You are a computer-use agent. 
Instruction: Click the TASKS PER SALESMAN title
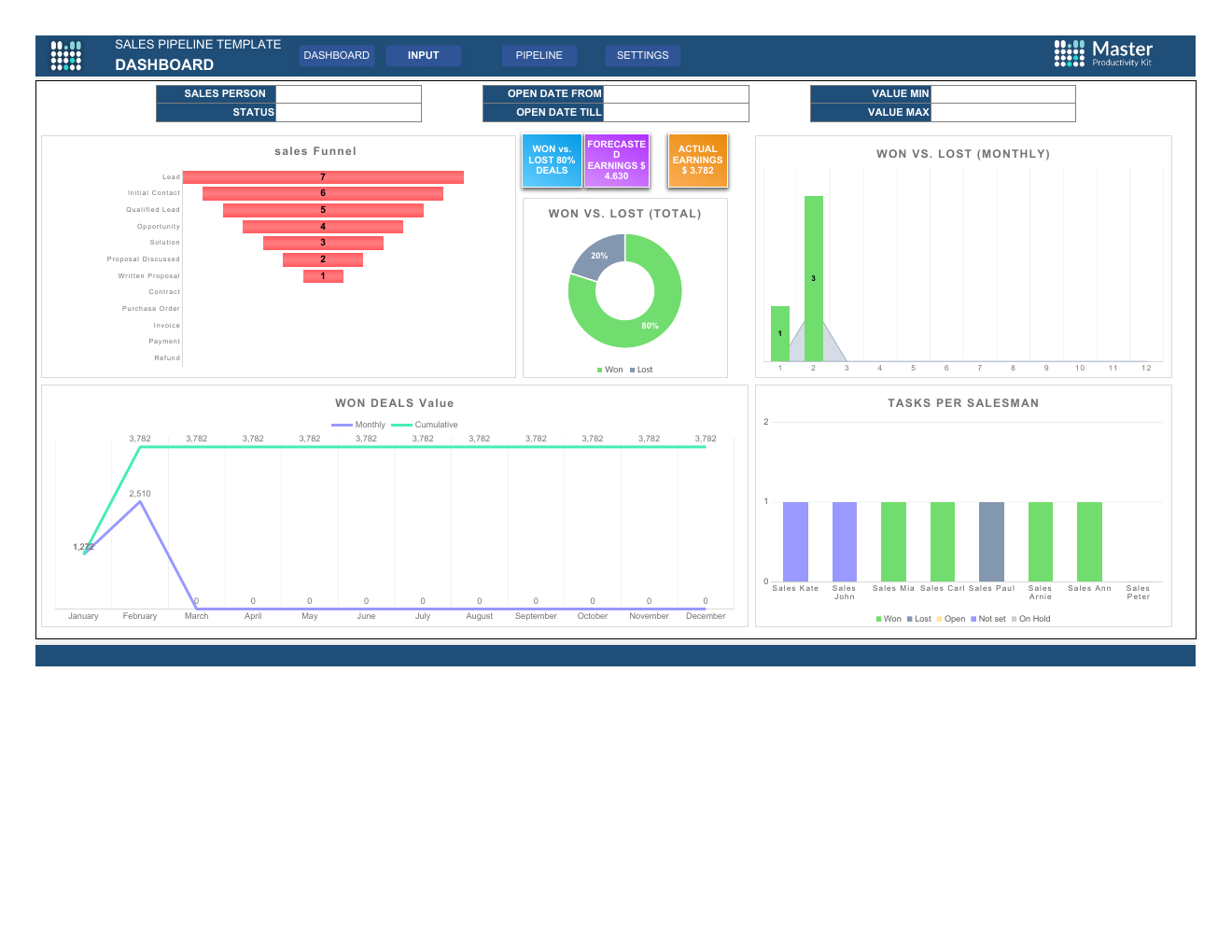pos(963,403)
